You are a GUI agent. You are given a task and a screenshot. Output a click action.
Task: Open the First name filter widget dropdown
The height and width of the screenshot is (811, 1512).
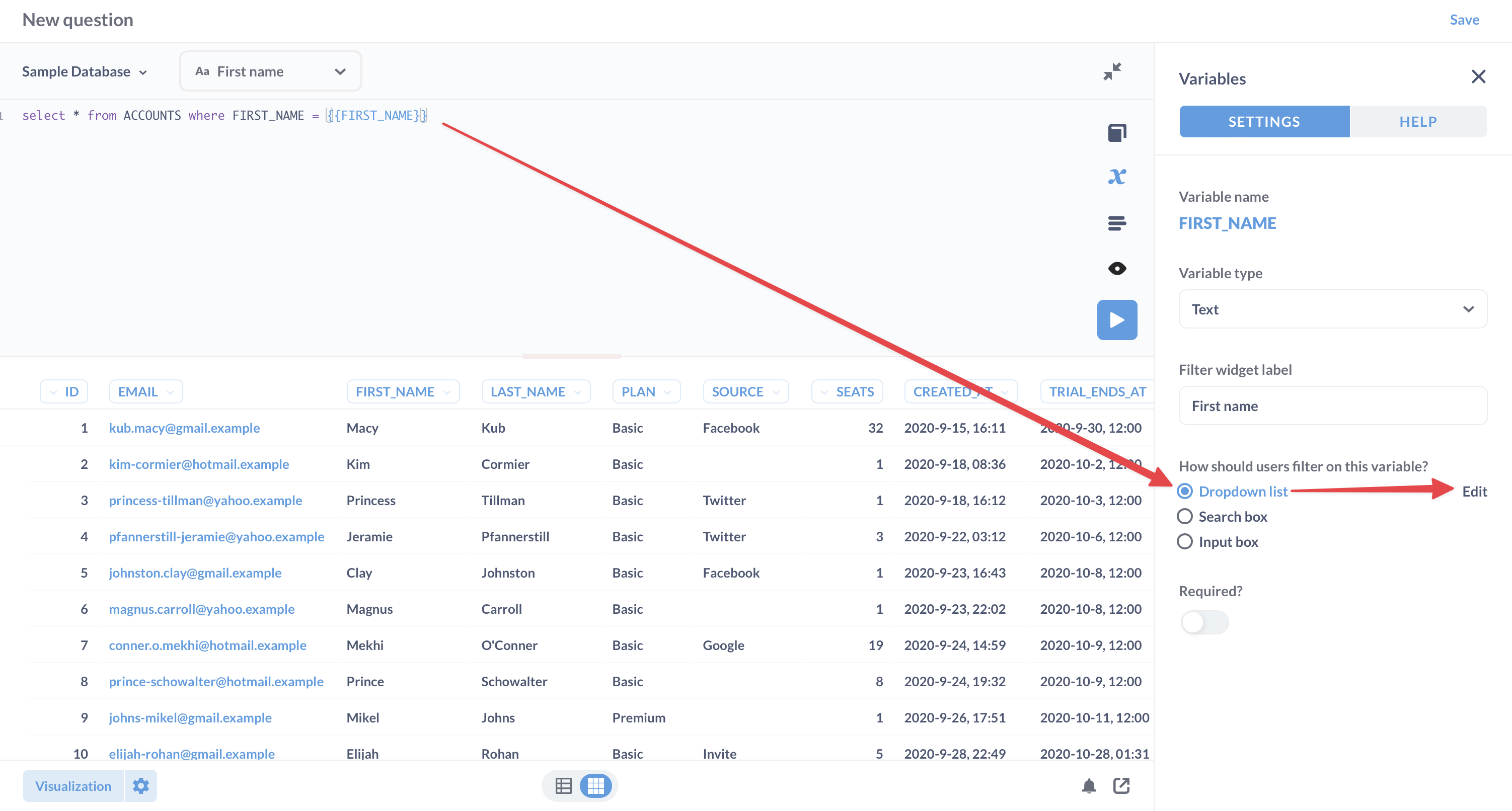pos(270,71)
